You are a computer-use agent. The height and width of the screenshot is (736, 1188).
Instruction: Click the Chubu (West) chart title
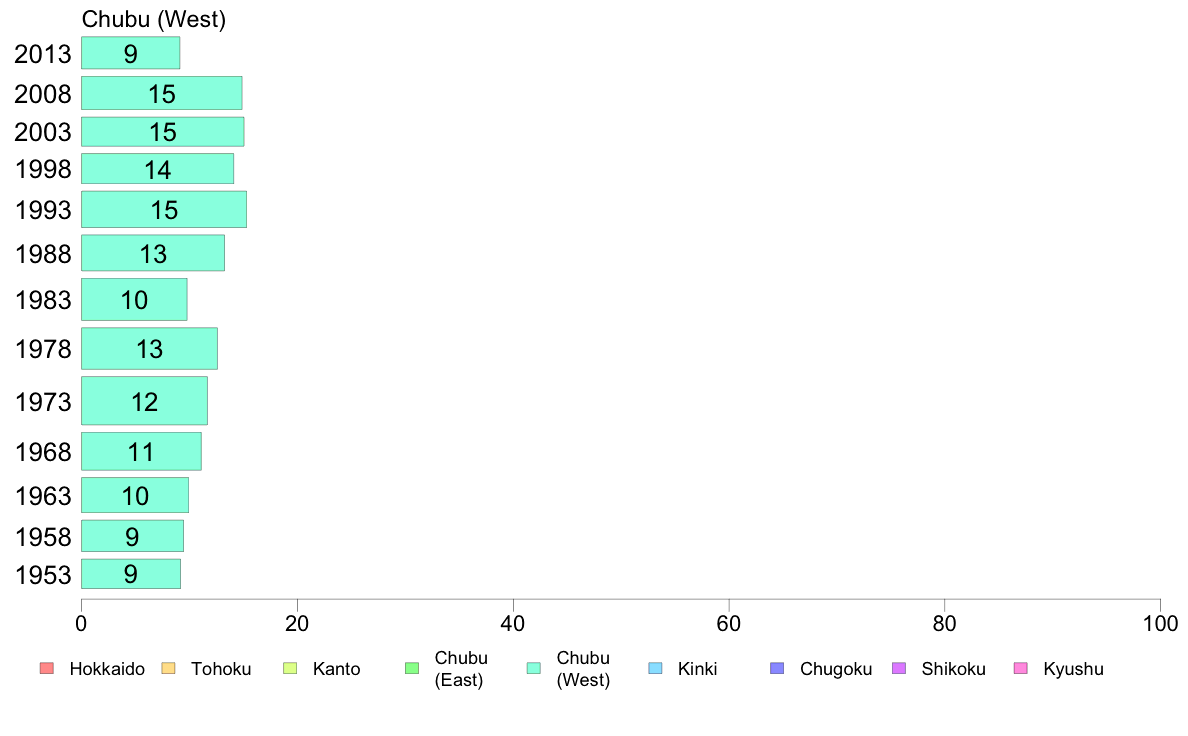[x=154, y=19]
